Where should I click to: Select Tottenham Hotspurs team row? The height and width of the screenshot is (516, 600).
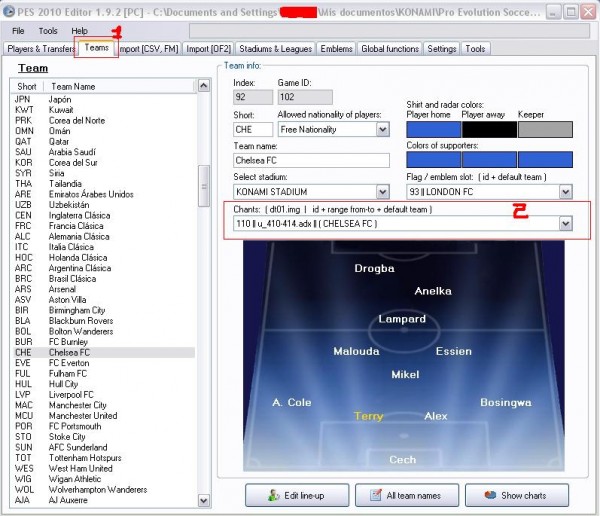(104, 458)
